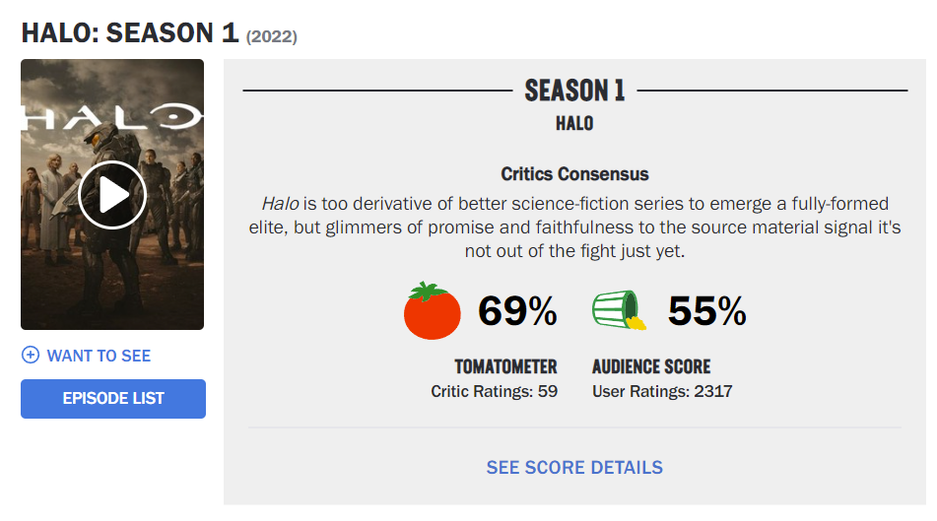937x521 pixels.
Task: Click the HALO logo on the poster
Action: (x=112, y=118)
